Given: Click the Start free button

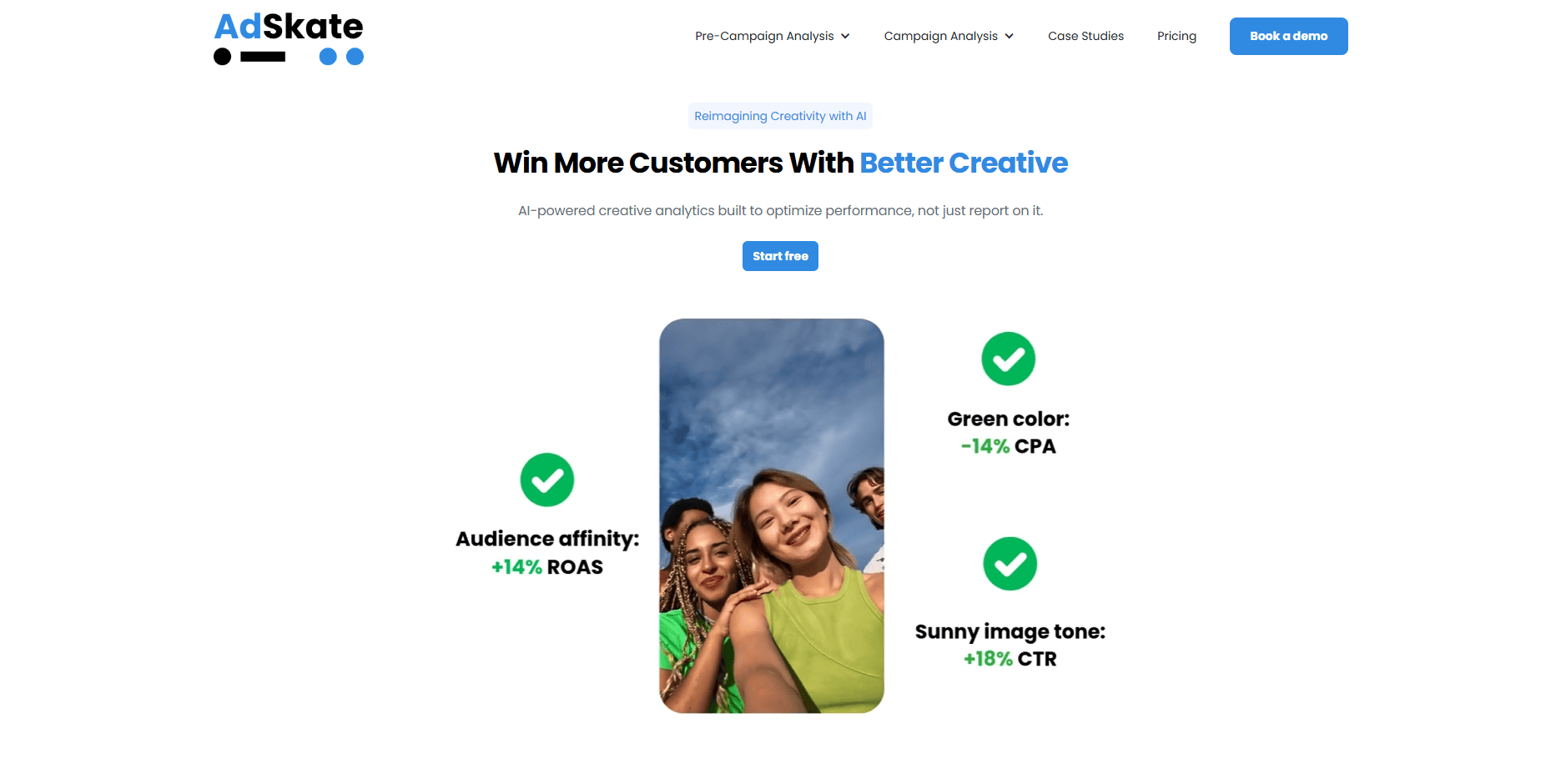Looking at the screenshot, I should 780,256.
